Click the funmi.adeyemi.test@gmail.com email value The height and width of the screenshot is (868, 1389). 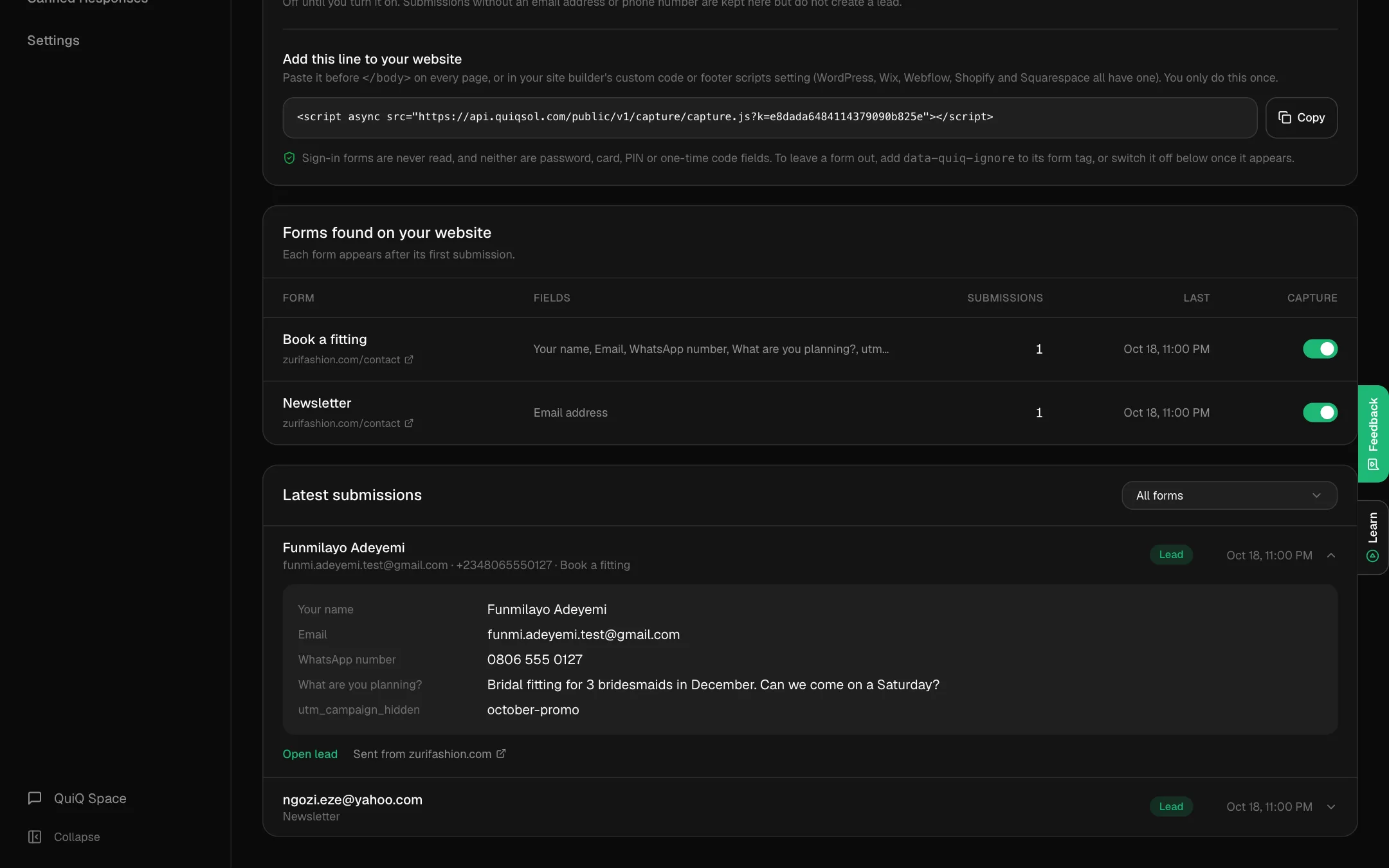coord(583,635)
